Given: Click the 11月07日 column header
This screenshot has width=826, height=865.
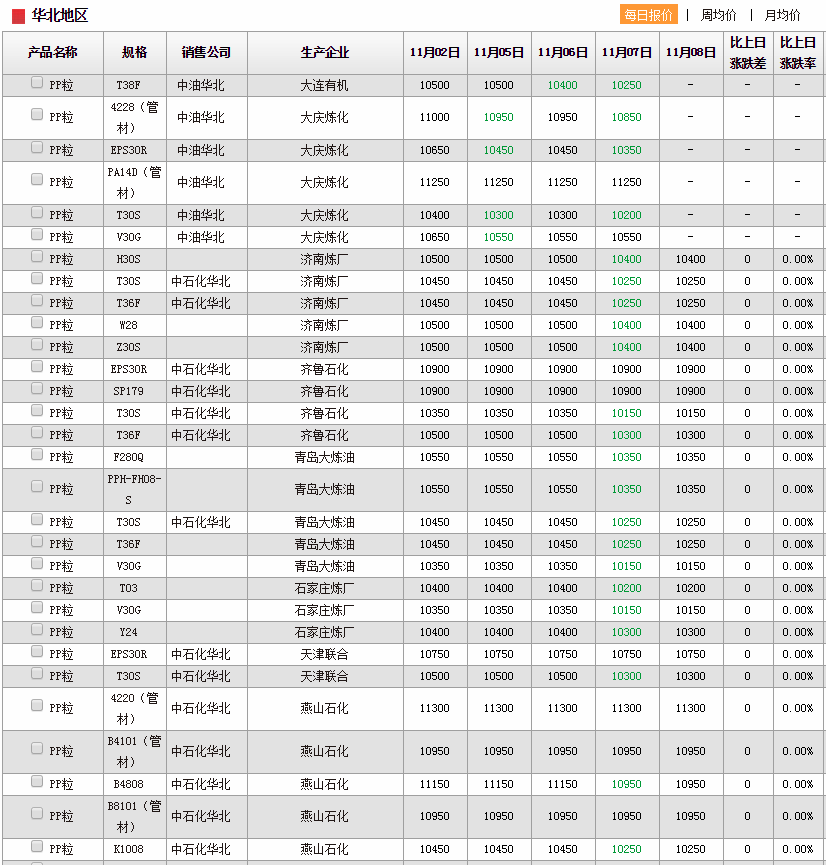Looking at the screenshot, I should [x=627, y=52].
